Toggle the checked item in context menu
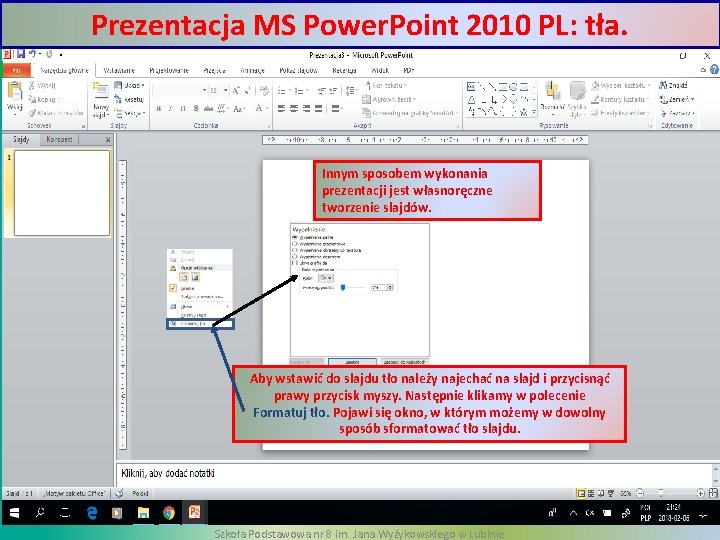The width and height of the screenshot is (720, 540). tap(173, 288)
